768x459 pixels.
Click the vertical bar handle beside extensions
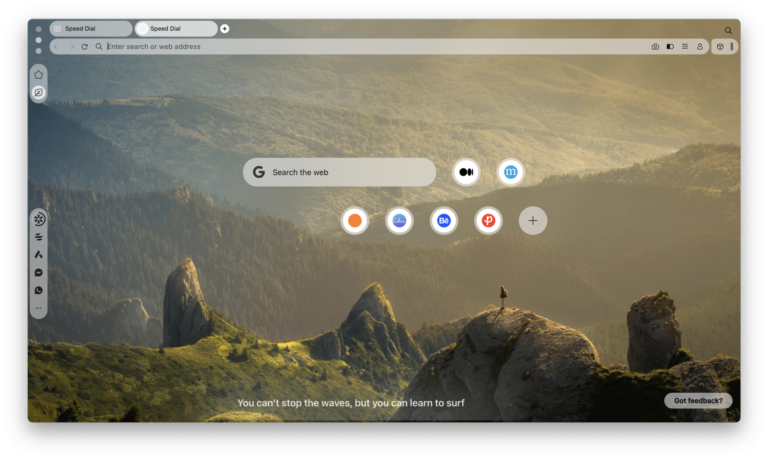pyautogui.click(x=732, y=47)
